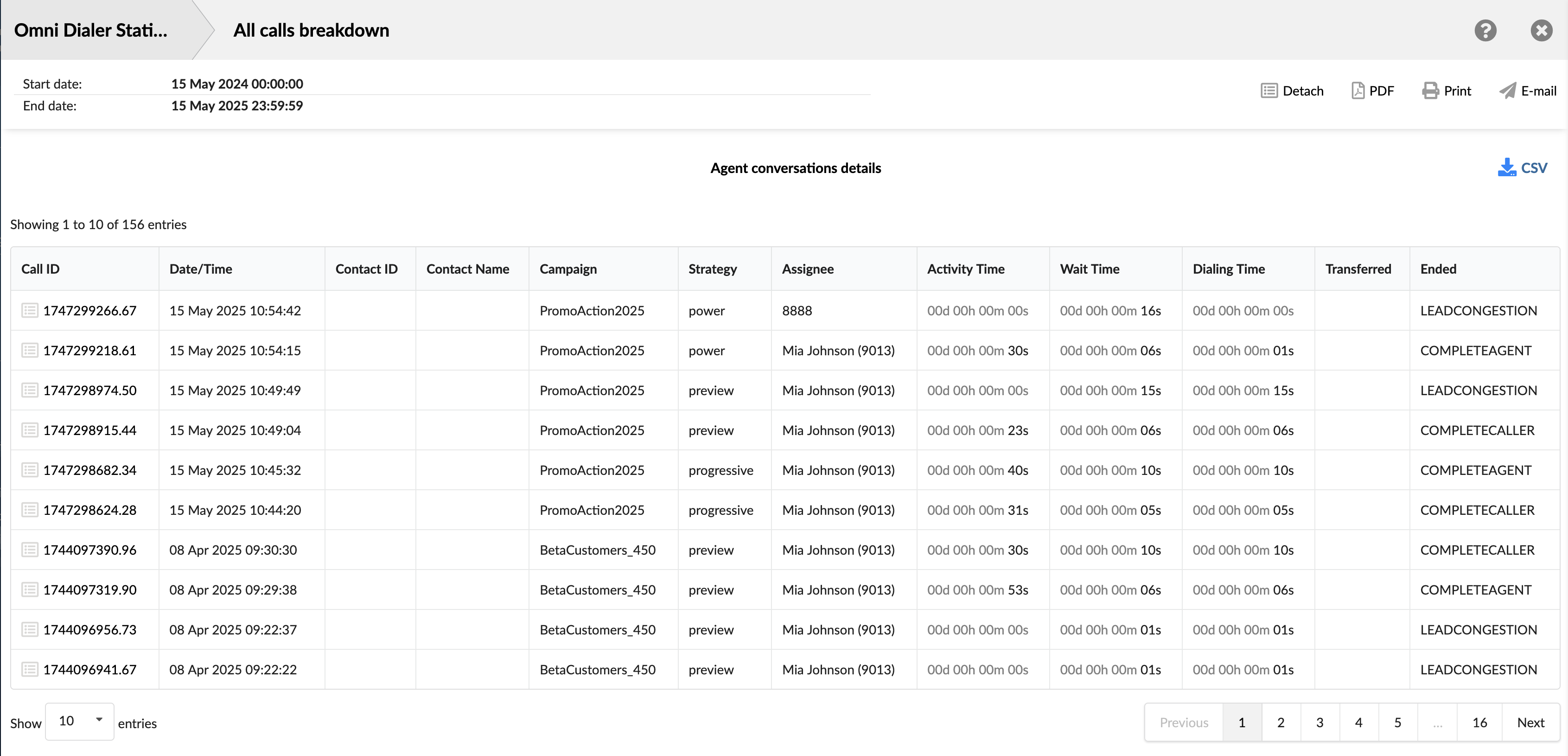Select page 3 of results
This screenshot has height=756, width=1568.
click(x=1319, y=722)
